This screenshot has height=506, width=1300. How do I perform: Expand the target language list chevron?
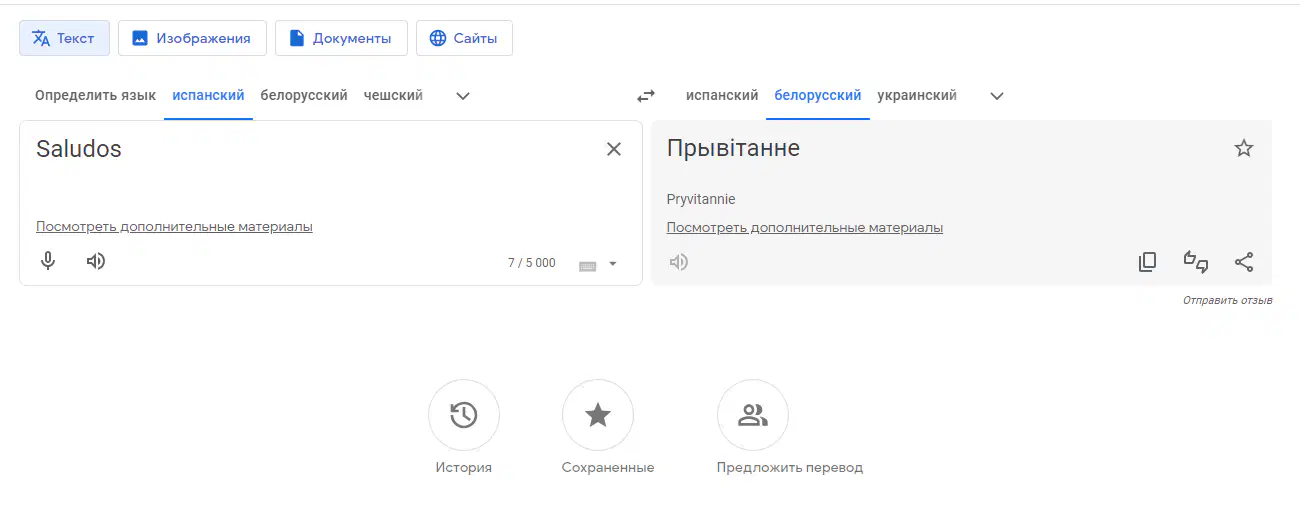point(996,96)
